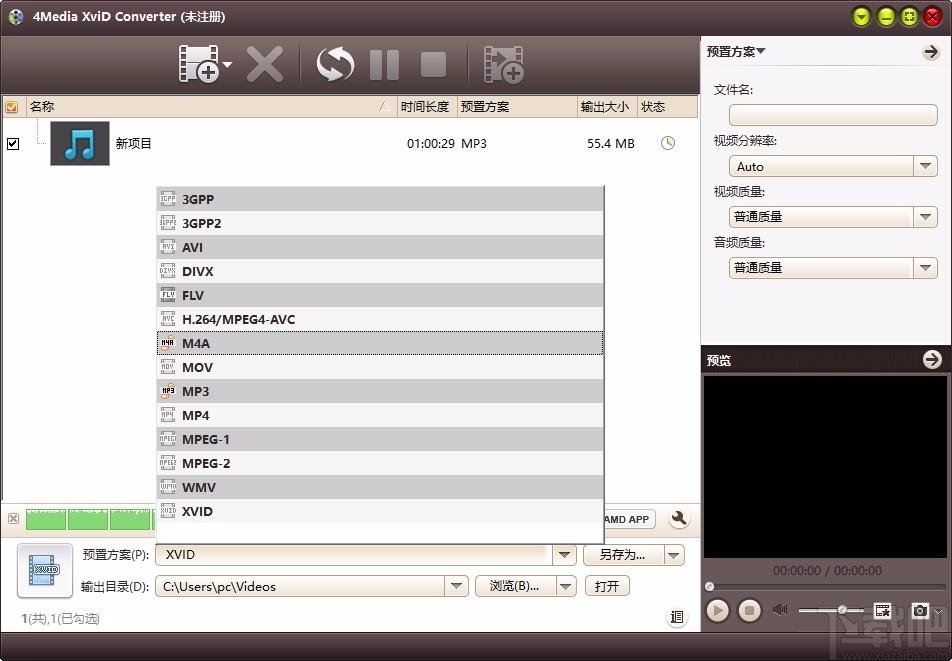Image resolution: width=952 pixels, height=661 pixels.
Task: Choose MP3 from the format list
Action: (x=380, y=392)
